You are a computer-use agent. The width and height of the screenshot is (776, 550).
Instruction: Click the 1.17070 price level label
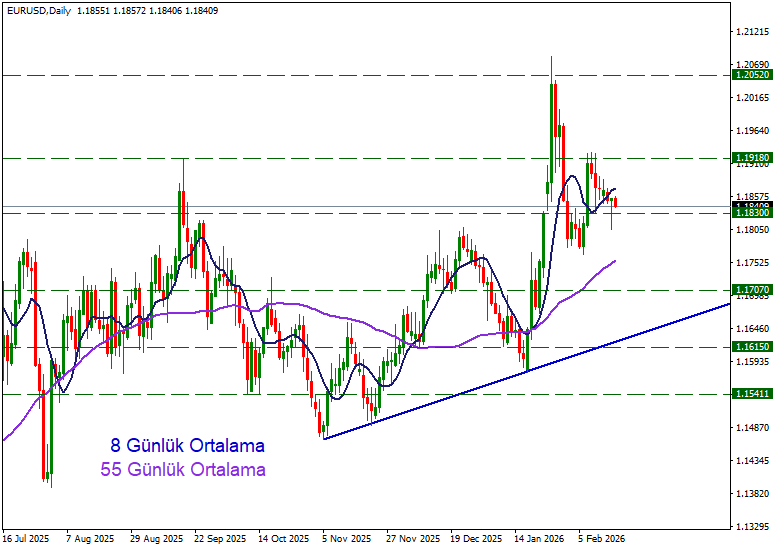point(751,290)
